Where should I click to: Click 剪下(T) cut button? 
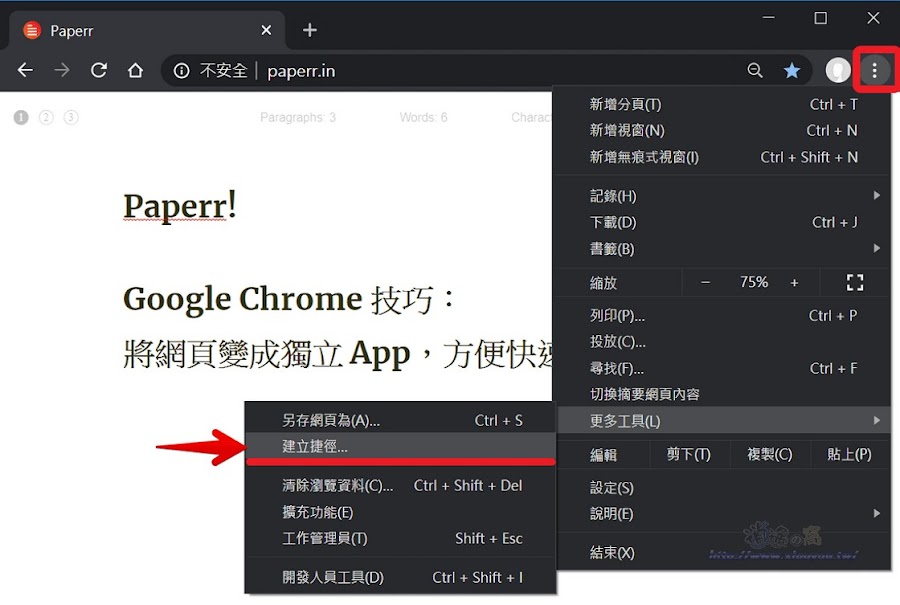coord(689,455)
